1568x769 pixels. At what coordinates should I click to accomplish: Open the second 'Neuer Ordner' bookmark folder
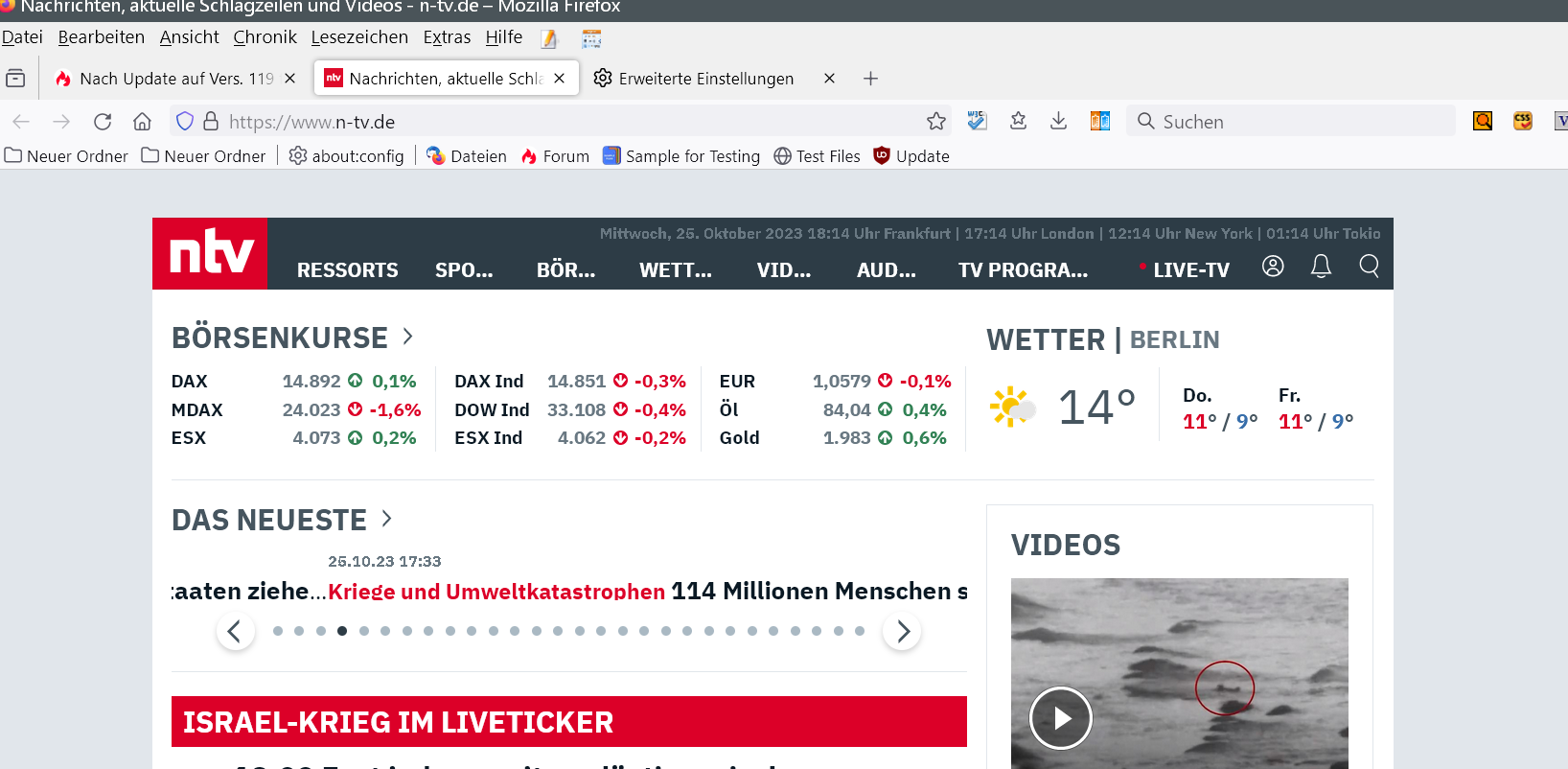click(x=203, y=156)
